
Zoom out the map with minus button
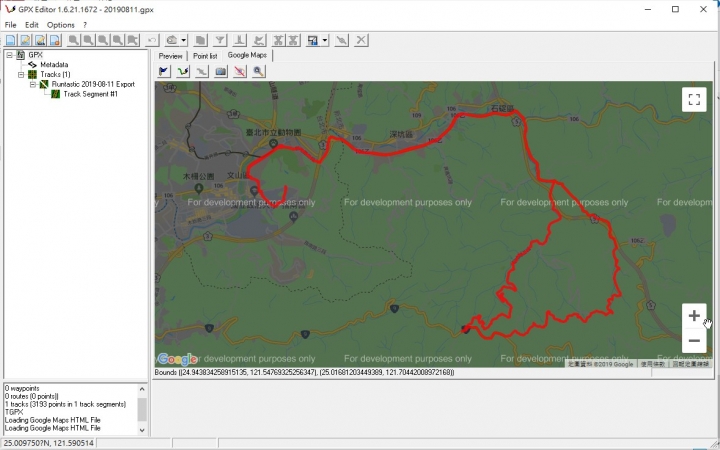[694, 341]
